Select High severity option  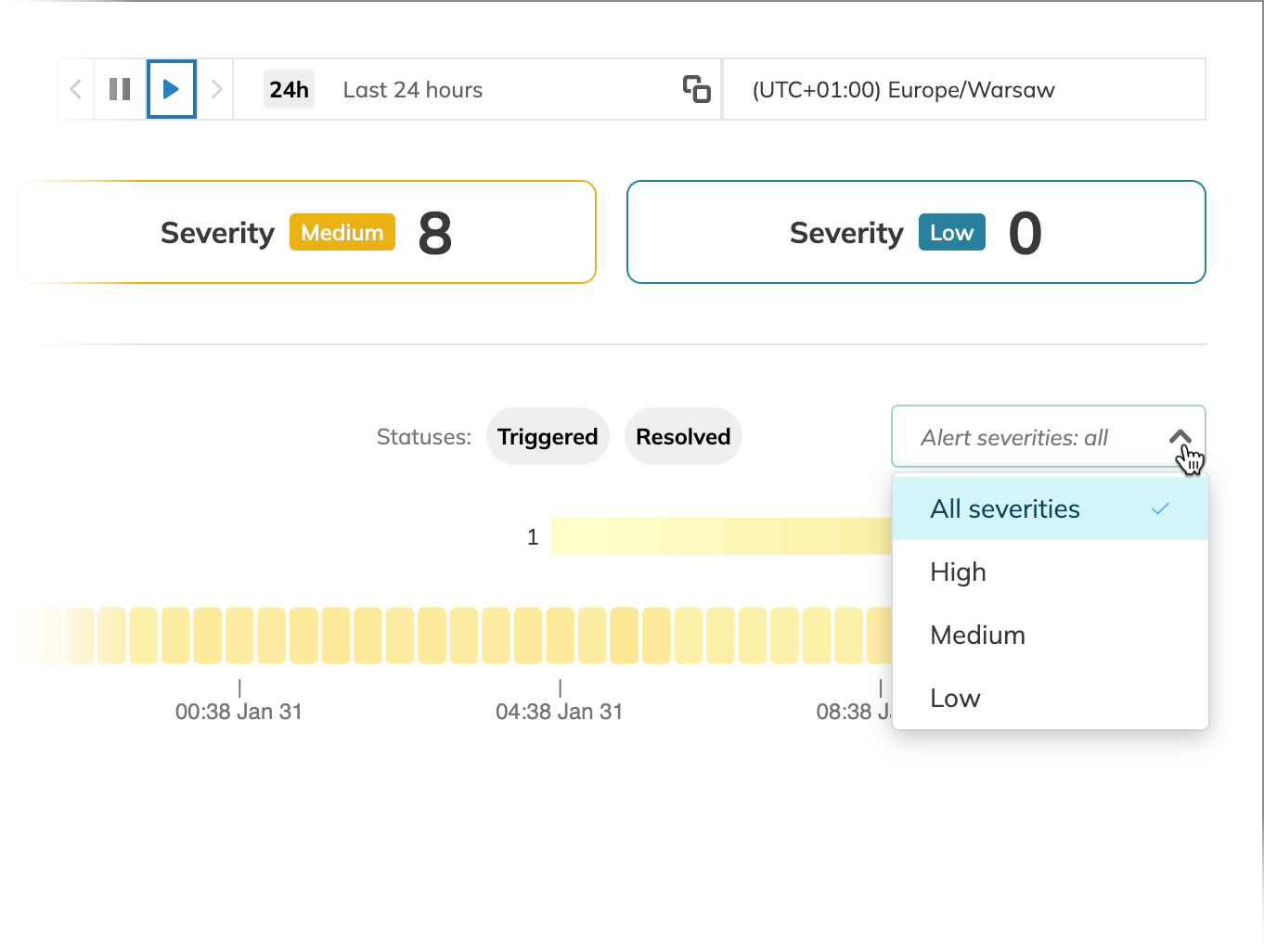pos(1051,572)
